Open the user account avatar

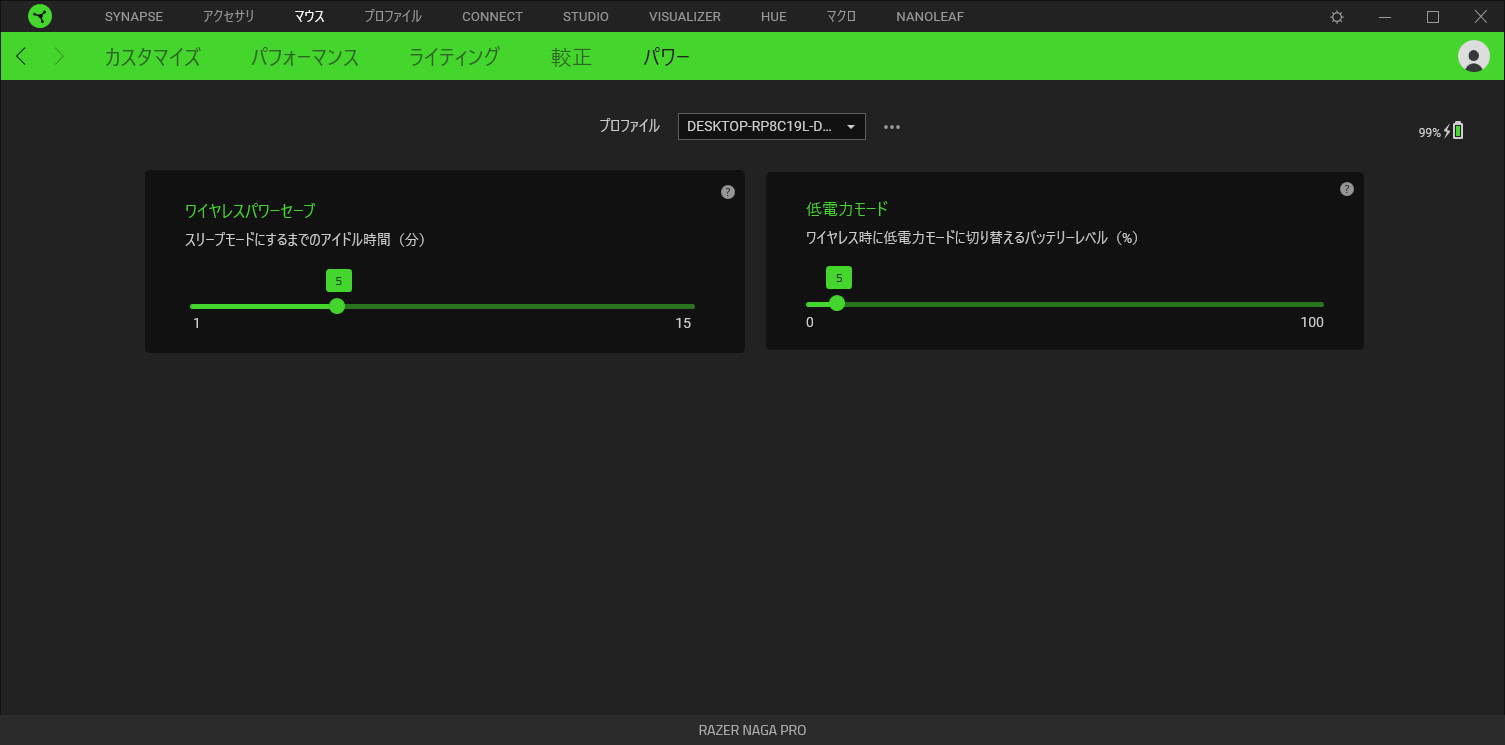(1473, 56)
